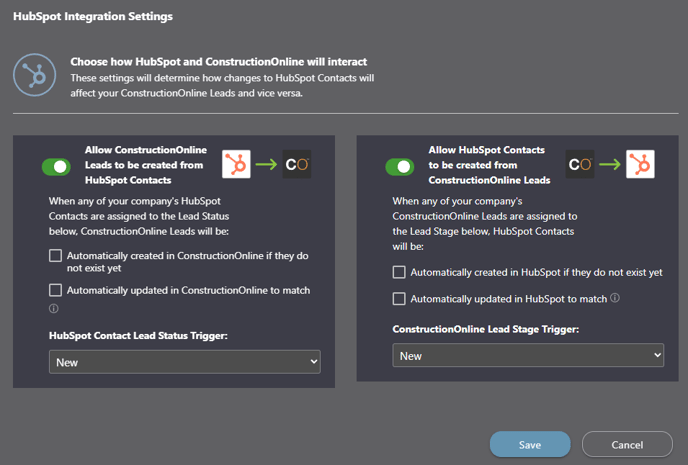Click the HubSpot Integration Settings title
The height and width of the screenshot is (465, 688).
[x=92, y=17]
